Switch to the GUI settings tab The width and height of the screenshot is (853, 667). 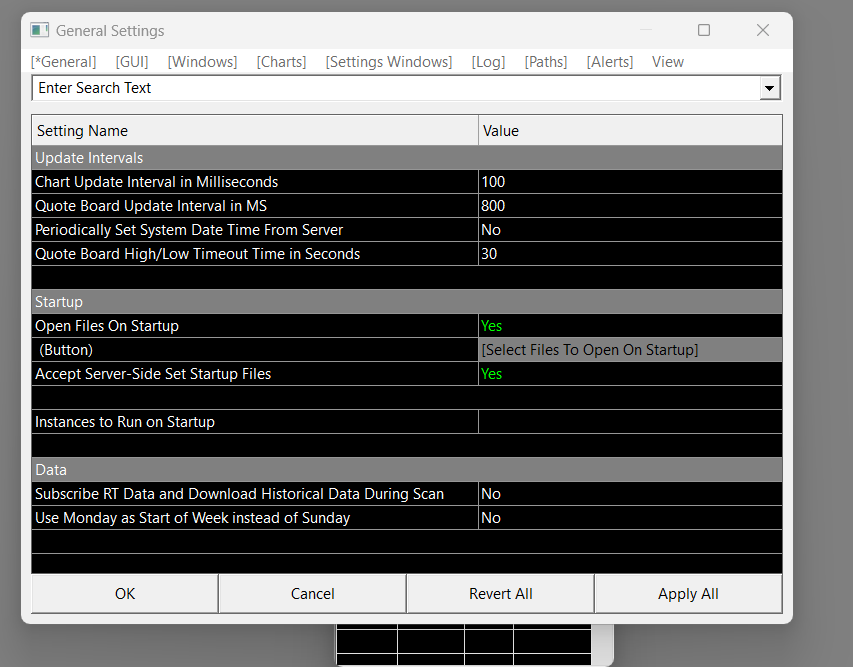pos(132,62)
